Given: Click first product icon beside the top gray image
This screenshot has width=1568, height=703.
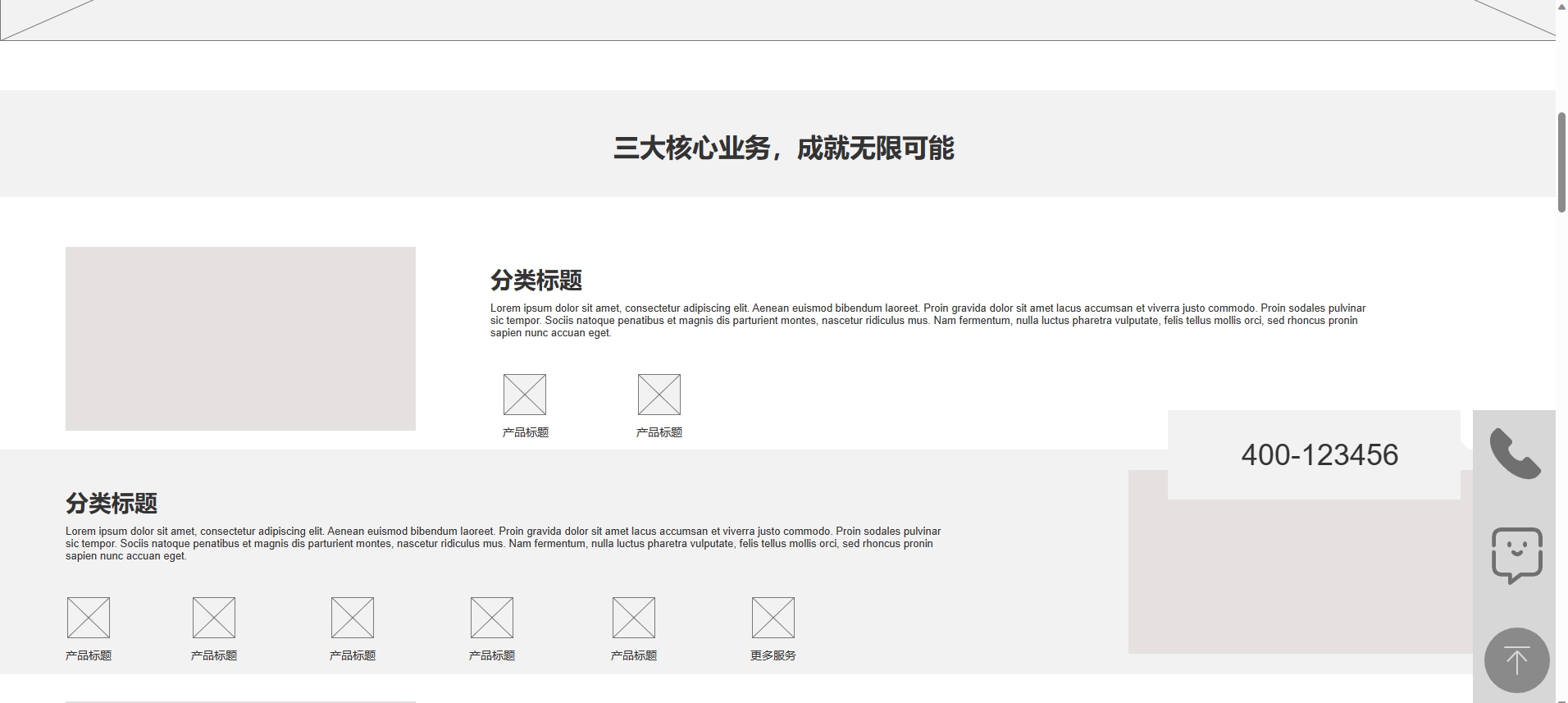Looking at the screenshot, I should pos(525,395).
